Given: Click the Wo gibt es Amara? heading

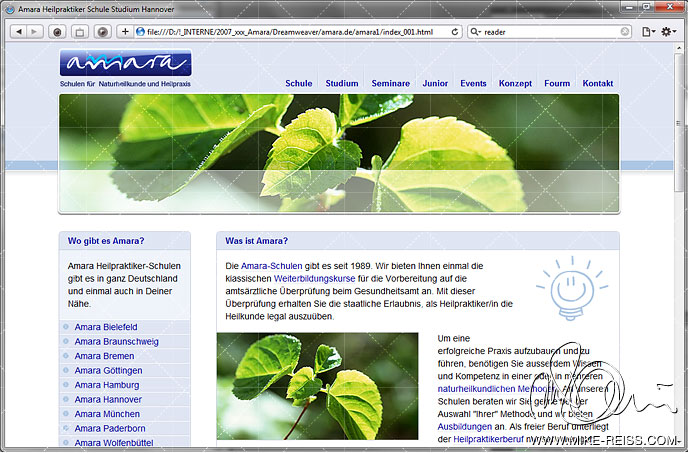Looking at the screenshot, I should (x=106, y=241).
